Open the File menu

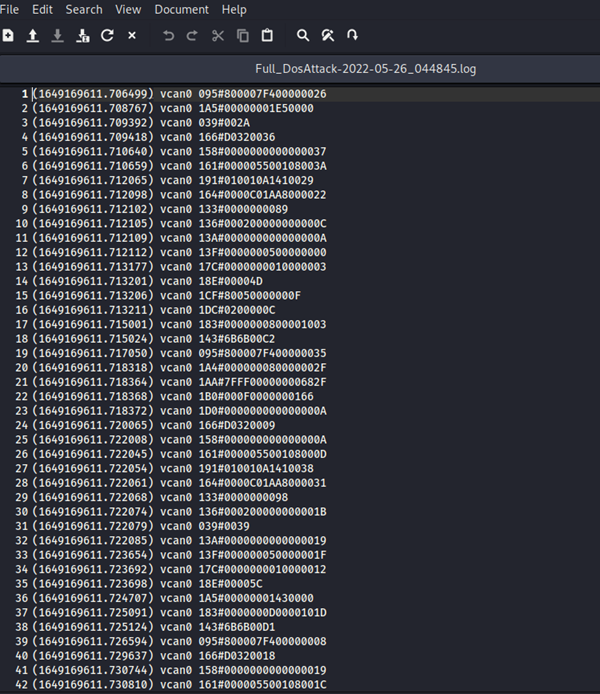click(x=9, y=9)
